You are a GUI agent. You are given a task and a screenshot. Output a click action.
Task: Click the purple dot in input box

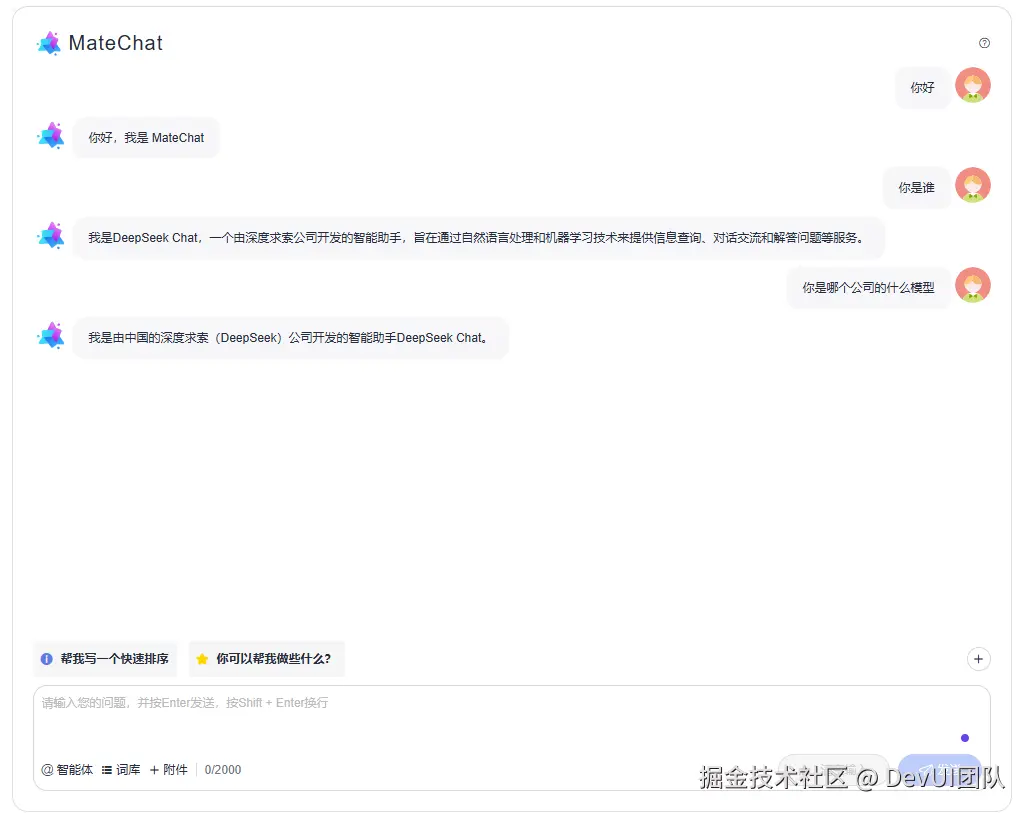[964, 738]
